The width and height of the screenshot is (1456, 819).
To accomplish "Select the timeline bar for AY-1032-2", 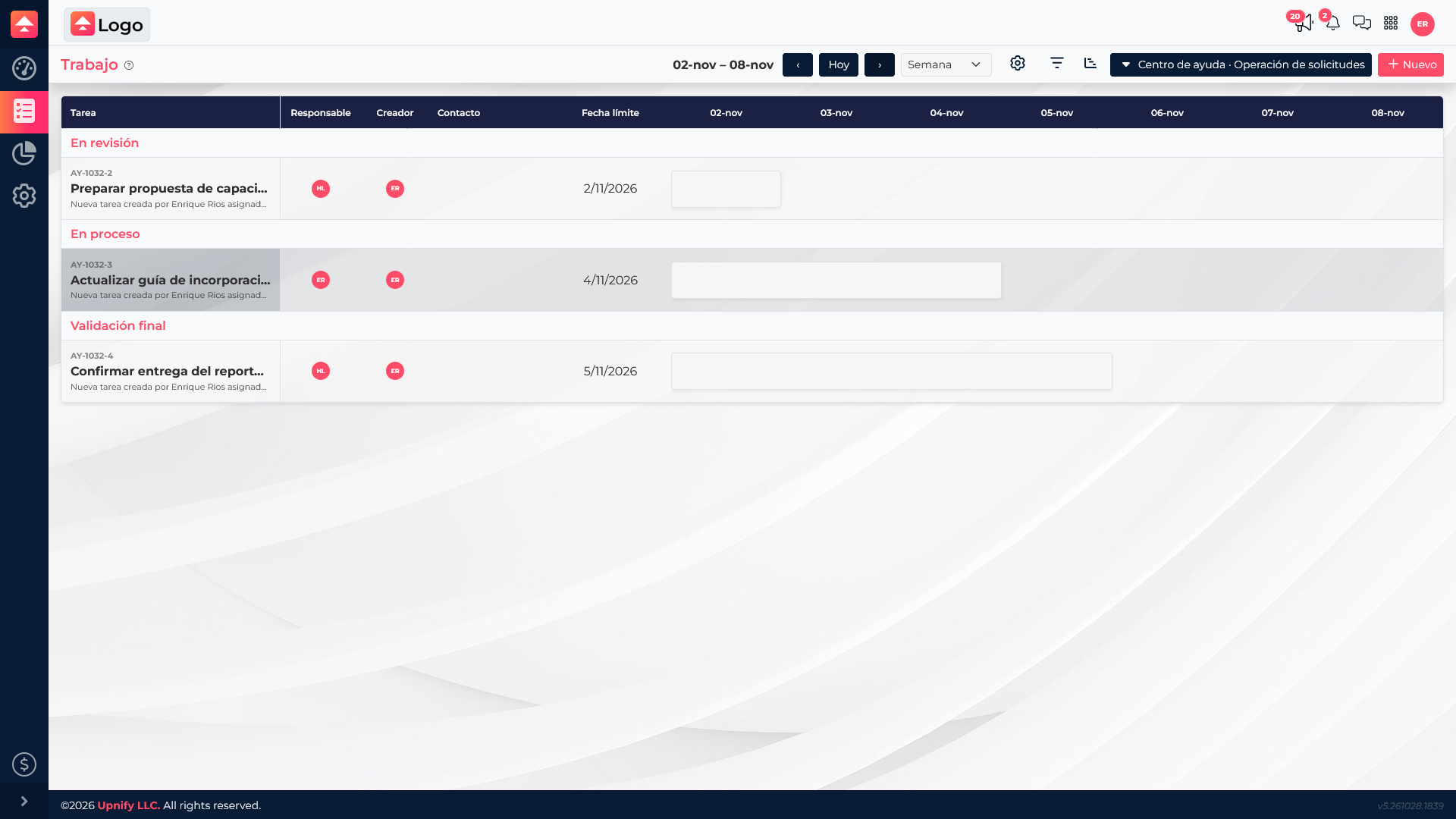I will coord(726,189).
